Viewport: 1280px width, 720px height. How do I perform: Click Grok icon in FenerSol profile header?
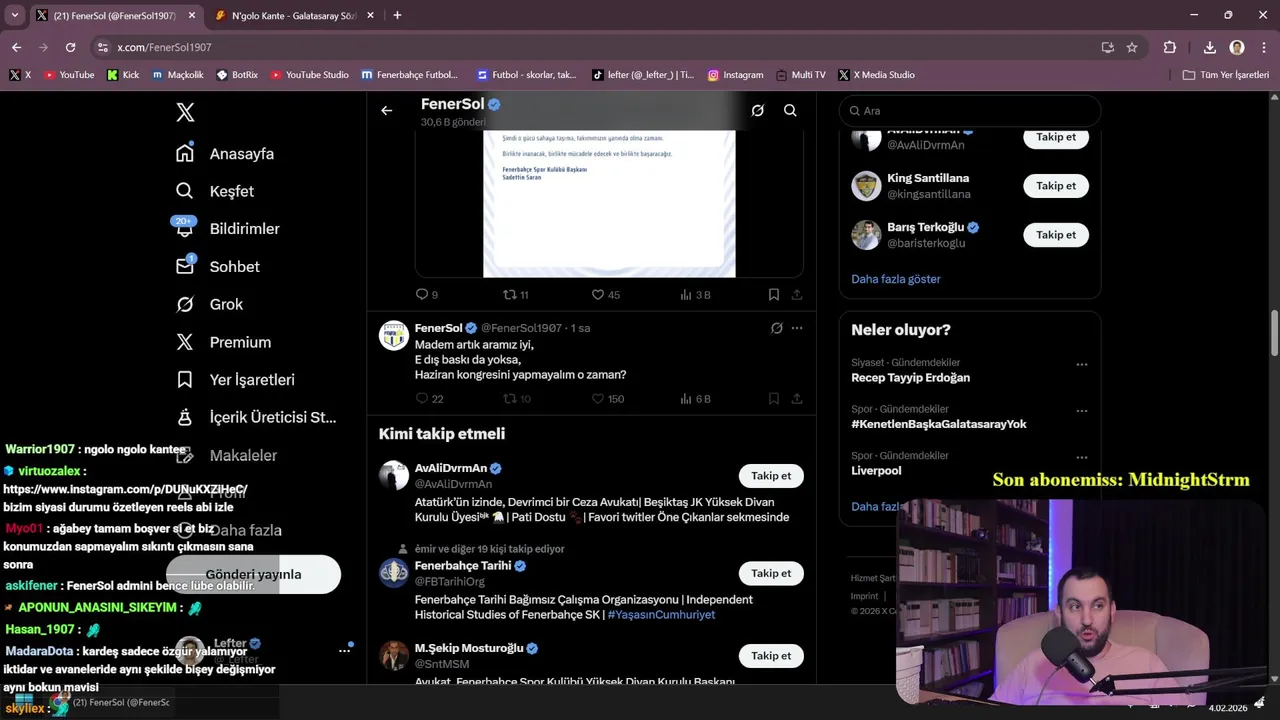click(x=758, y=111)
